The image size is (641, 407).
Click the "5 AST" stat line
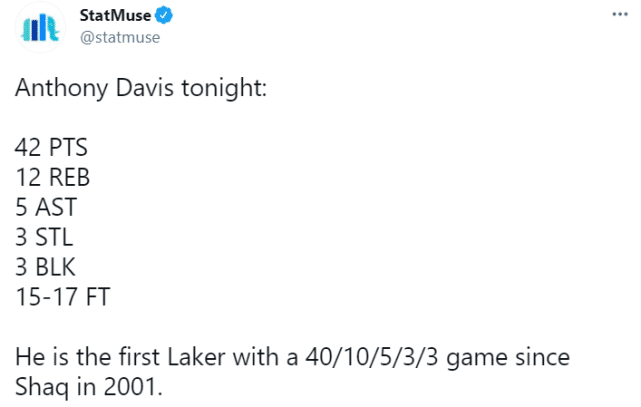coord(46,208)
